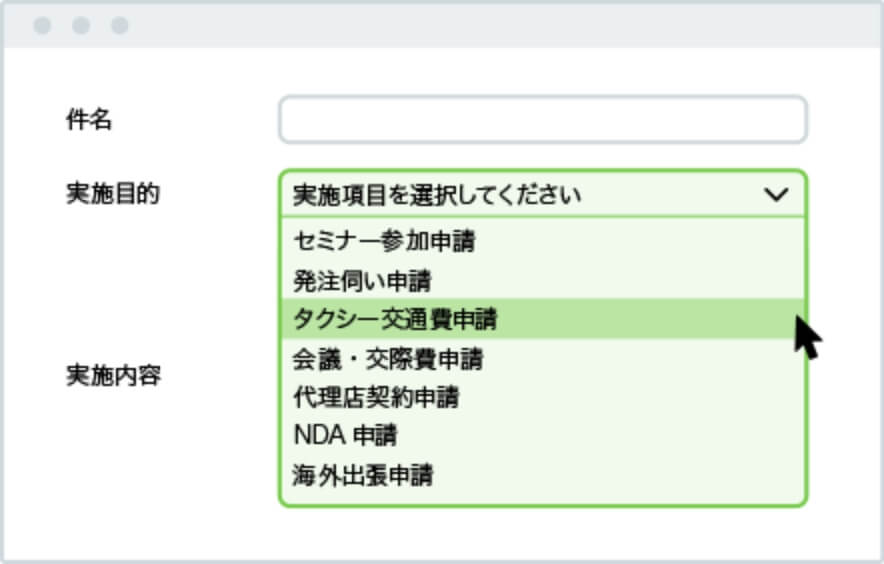Pick 海外出張申請 at the list bottom

542,475
